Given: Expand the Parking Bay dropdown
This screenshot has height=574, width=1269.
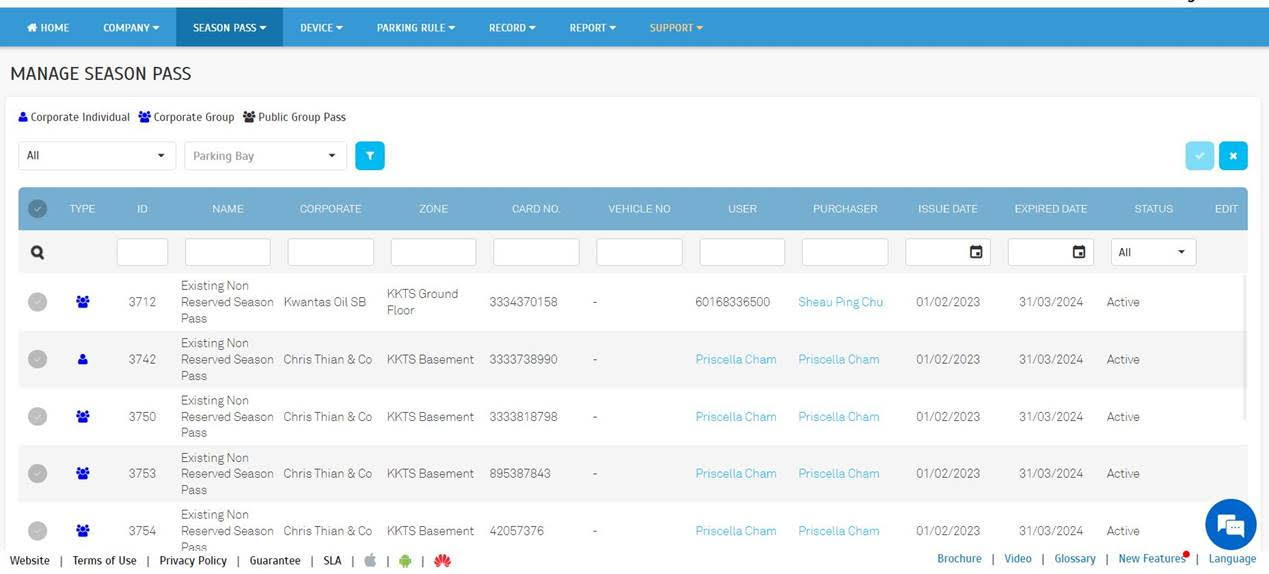Looking at the screenshot, I should (265, 156).
